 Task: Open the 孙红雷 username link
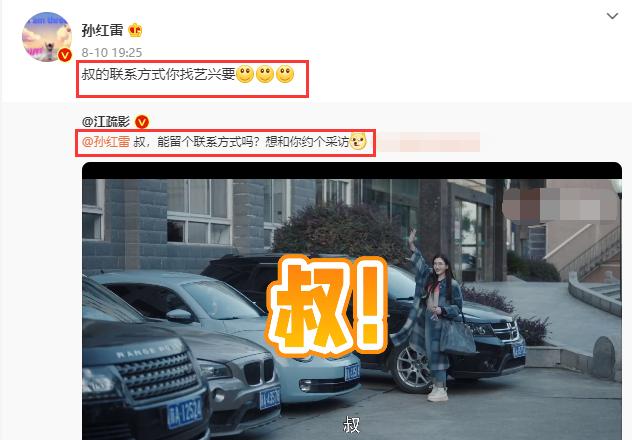pos(102,30)
